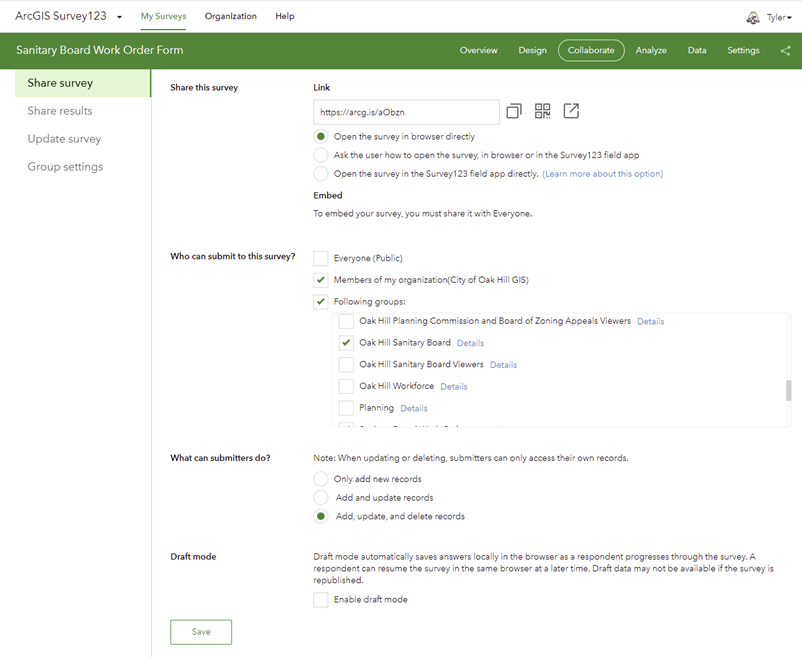Open the Design tab

pyautogui.click(x=532, y=50)
